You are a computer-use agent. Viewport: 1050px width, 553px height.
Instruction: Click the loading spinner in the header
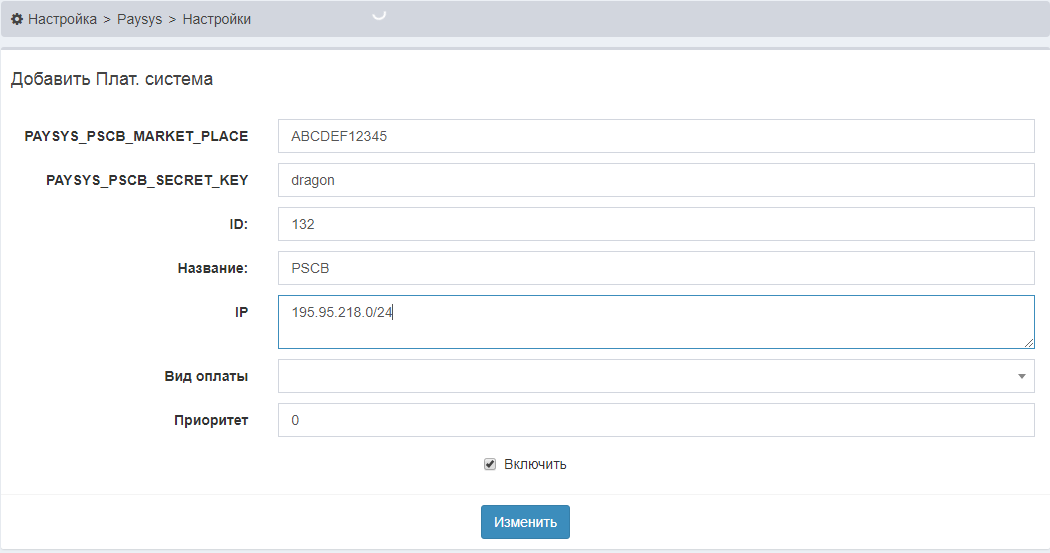pos(379,14)
